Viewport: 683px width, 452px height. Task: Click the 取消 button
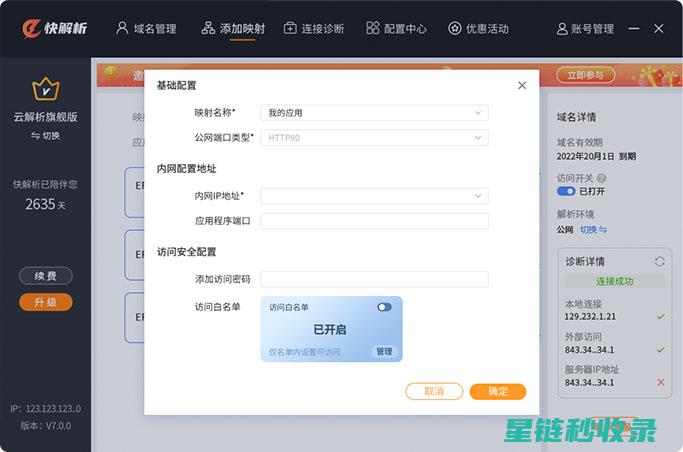point(434,391)
